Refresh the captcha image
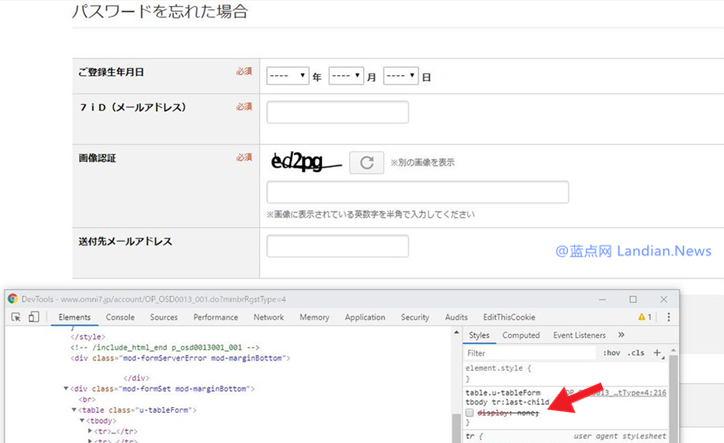Screen dimensions: 724x443 366,163
